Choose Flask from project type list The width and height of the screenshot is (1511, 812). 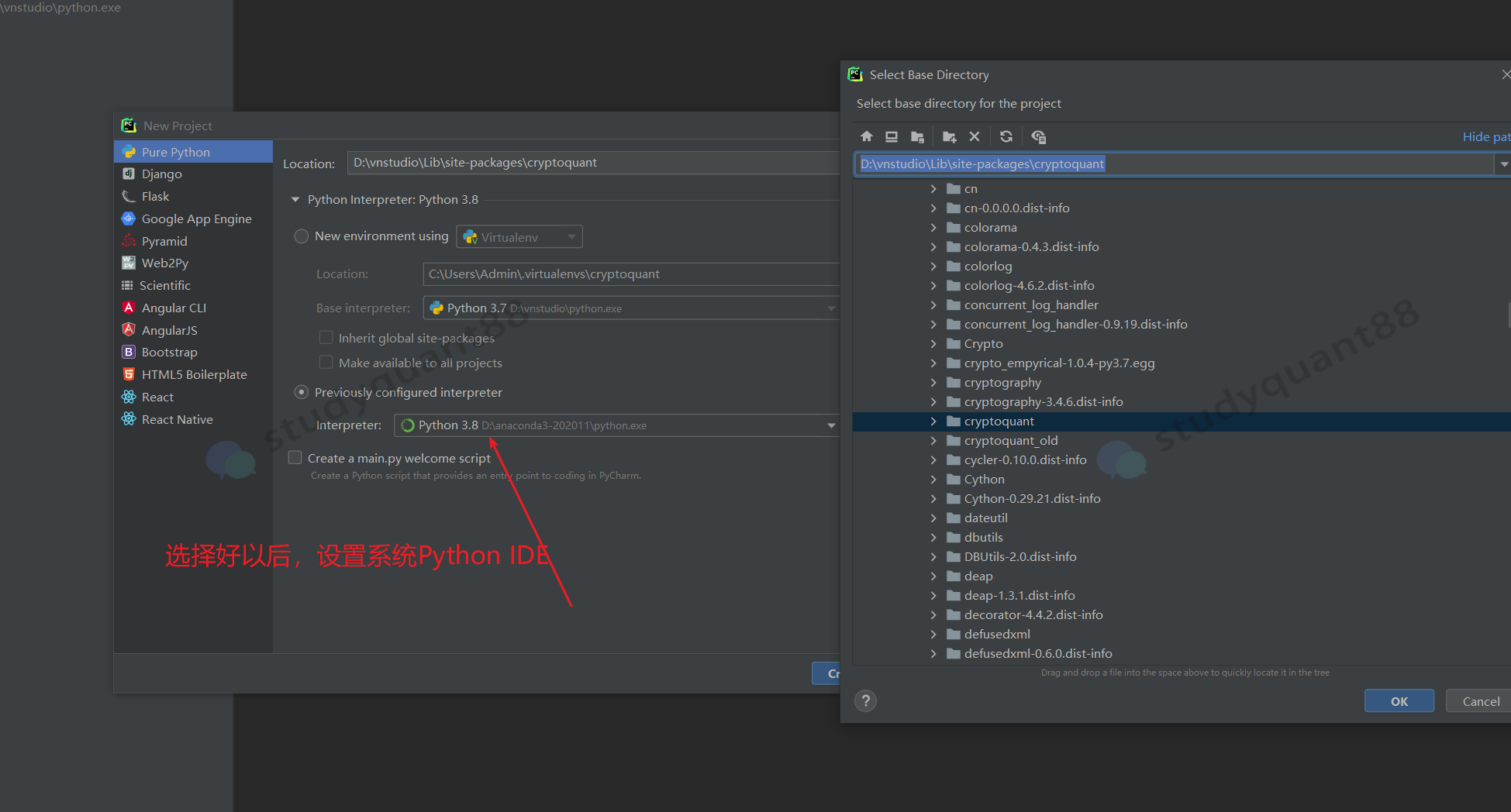tap(155, 197)
